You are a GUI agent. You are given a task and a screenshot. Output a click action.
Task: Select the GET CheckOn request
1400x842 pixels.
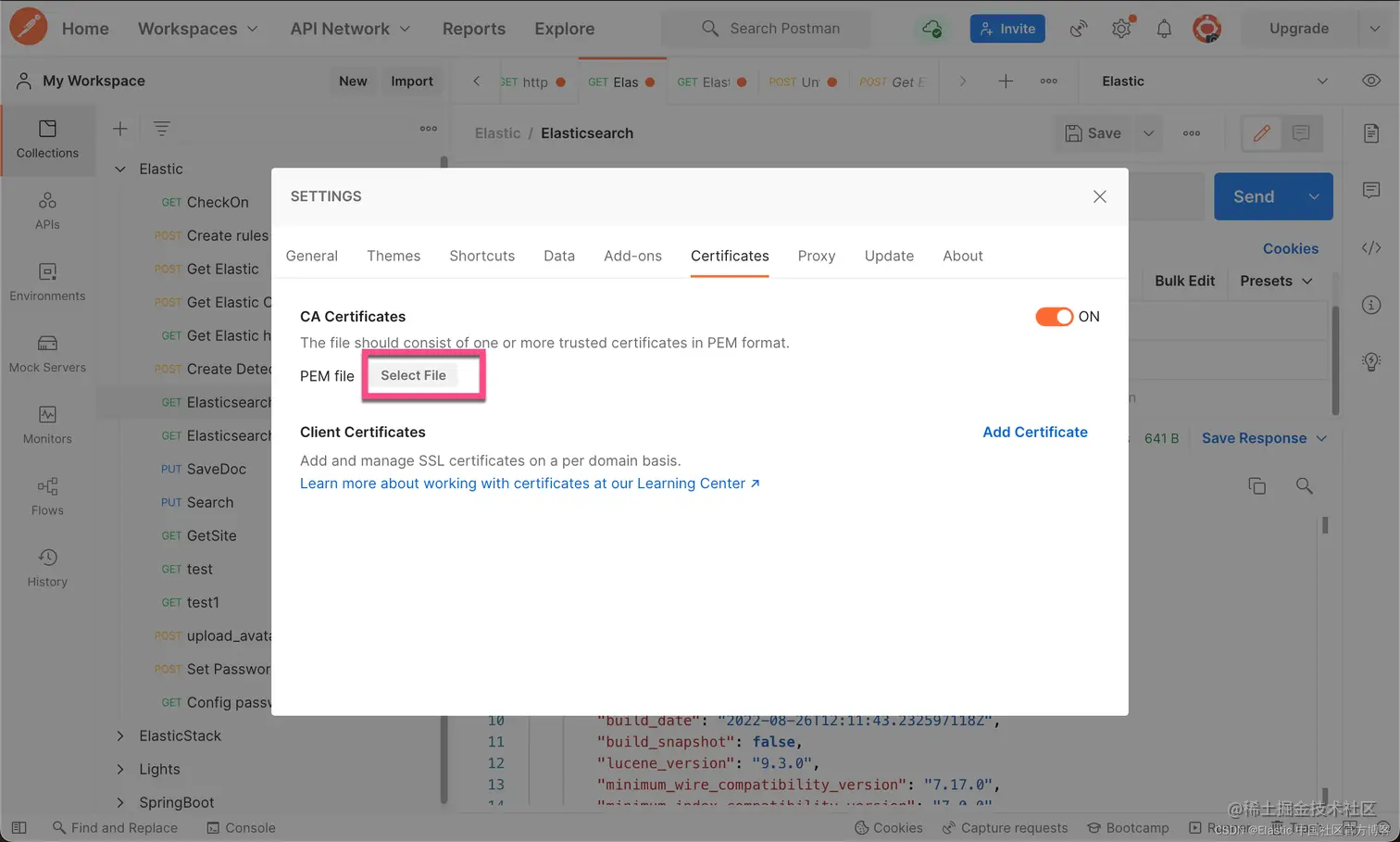(205, 202)
